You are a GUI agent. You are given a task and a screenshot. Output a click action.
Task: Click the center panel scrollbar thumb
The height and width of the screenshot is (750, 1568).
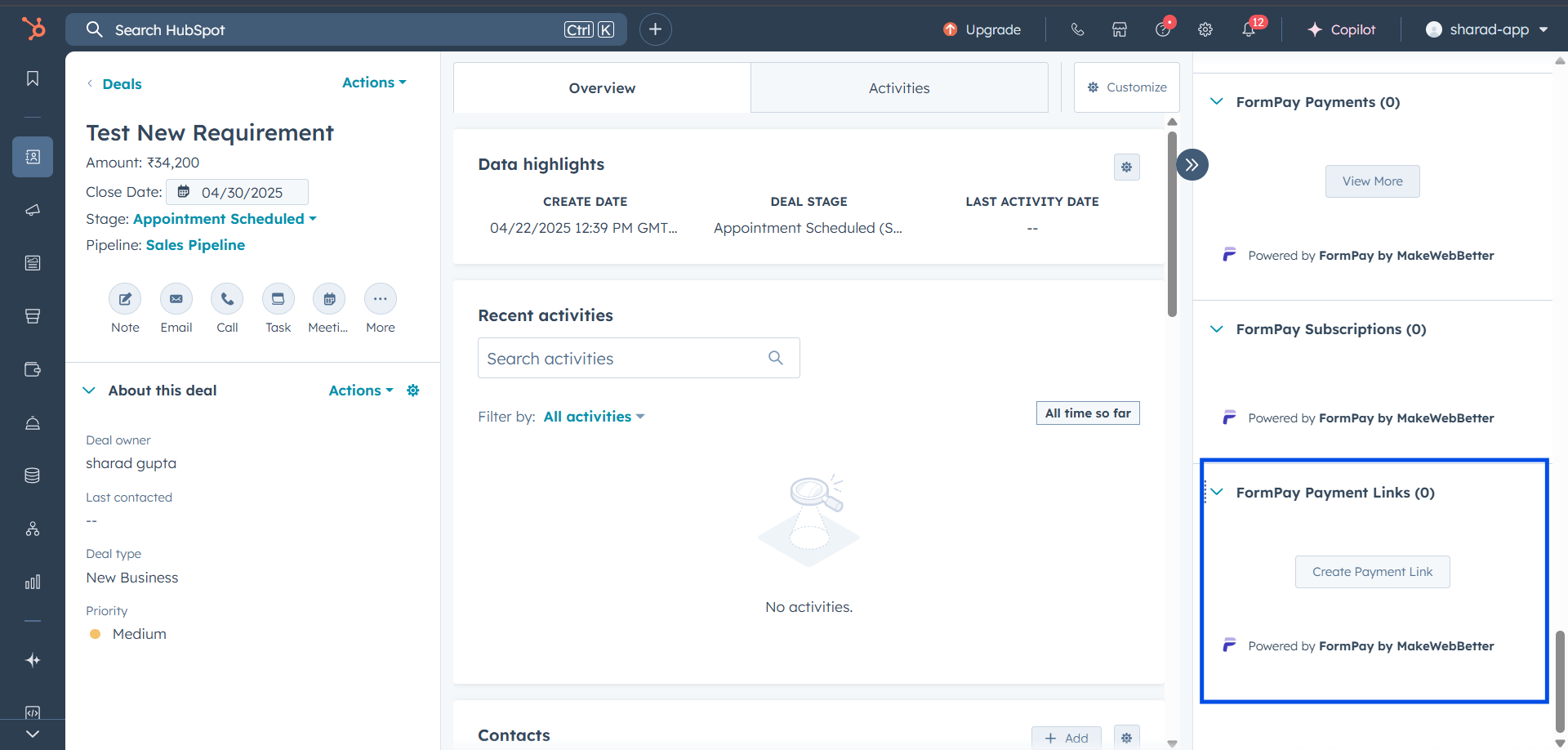[x=1173, y=224]
